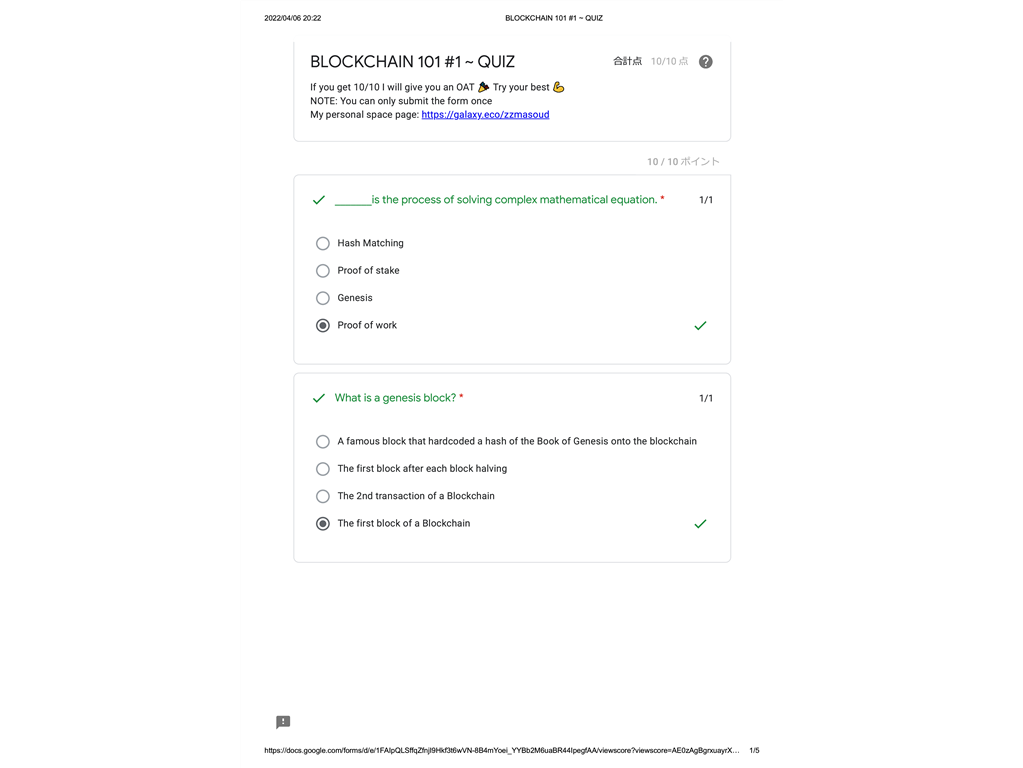Pick the 2nd transaction of a Blockchain
This screenshot has height=768, width=1023.
[323, 496]
